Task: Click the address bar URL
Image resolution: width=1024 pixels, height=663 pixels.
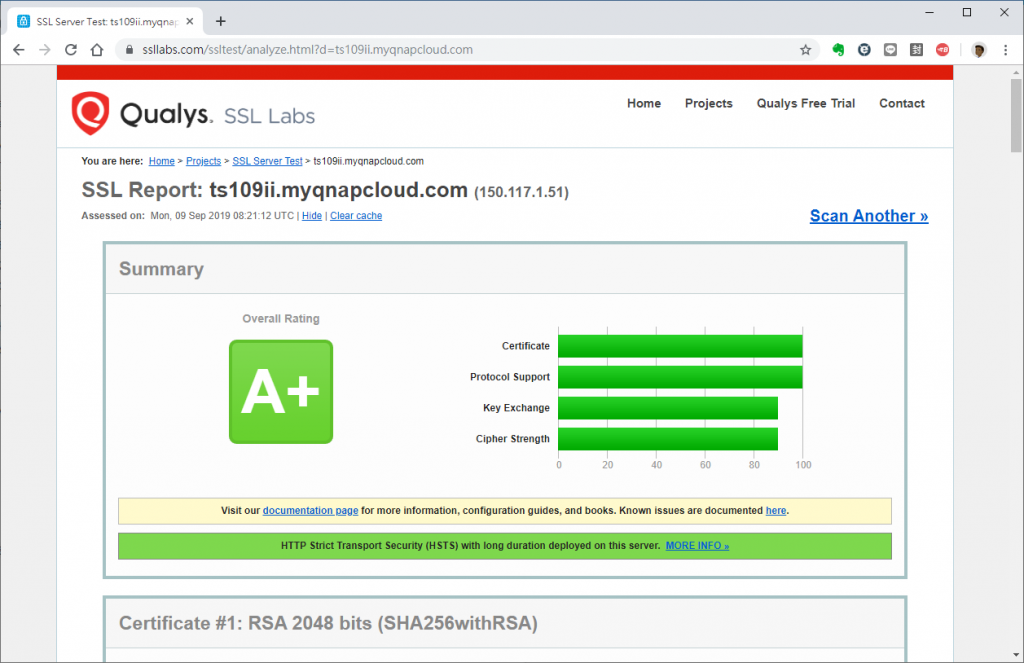Action: 307,50
